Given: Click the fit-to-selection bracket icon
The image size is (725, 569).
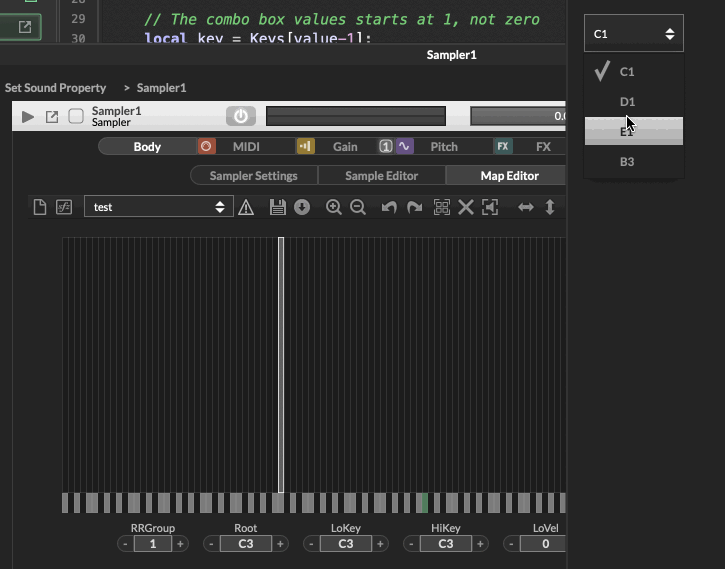Looking at the screenshot, I should click(490, 207).
